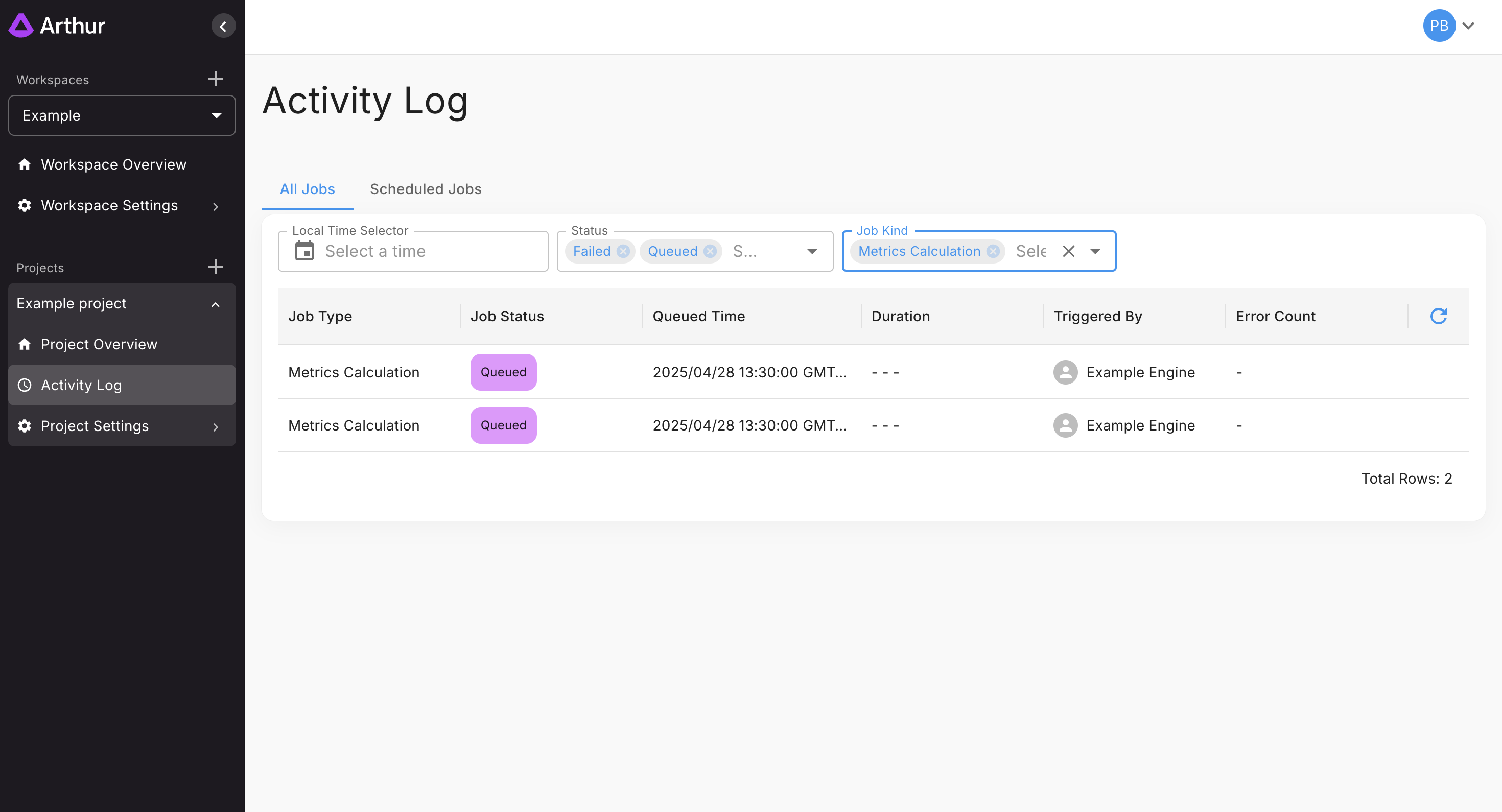Open the PB user account menu
The image size is (1502, 812).
pos(1448,26)
